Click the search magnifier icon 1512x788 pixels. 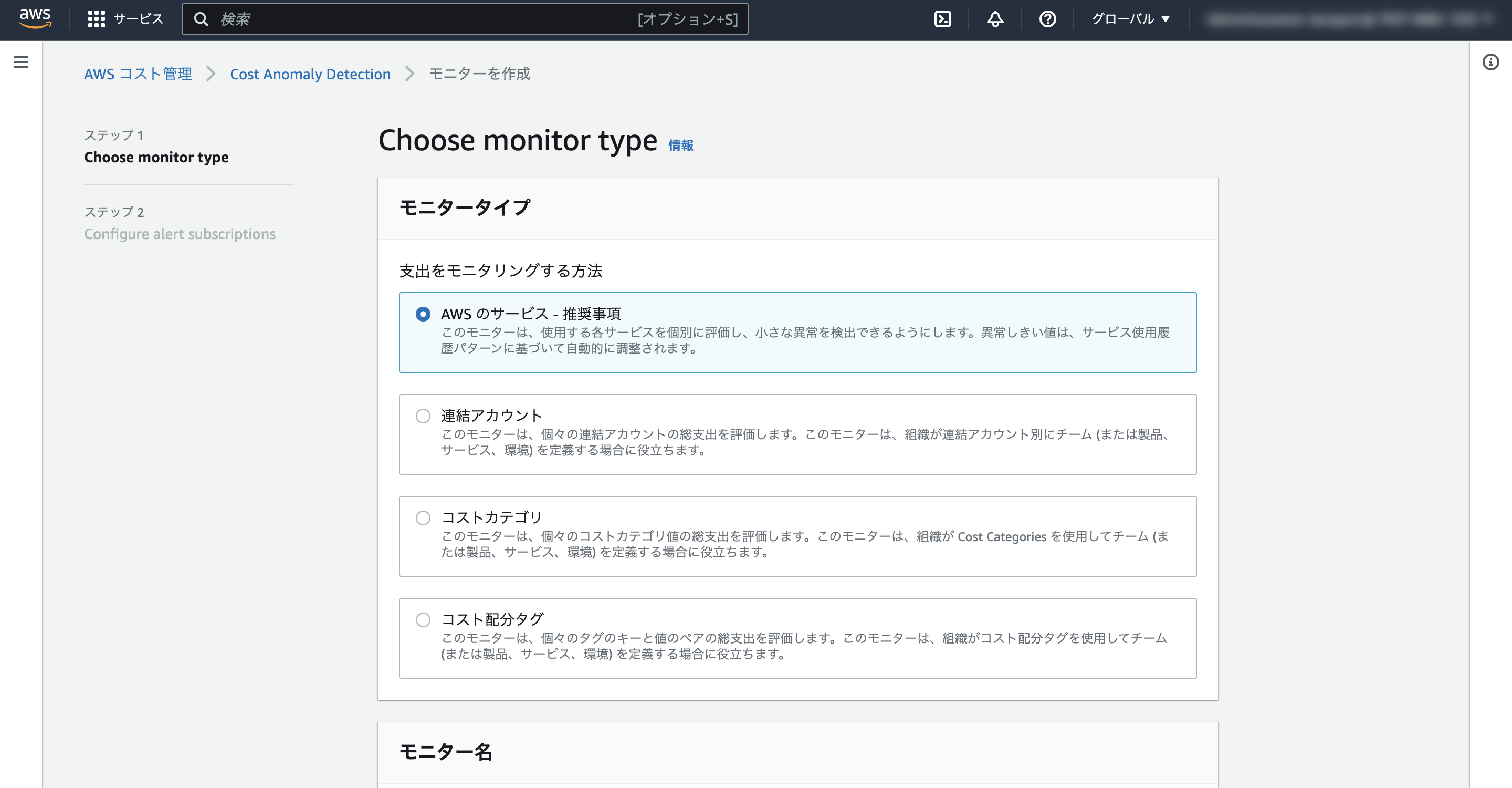click(201, 19)
